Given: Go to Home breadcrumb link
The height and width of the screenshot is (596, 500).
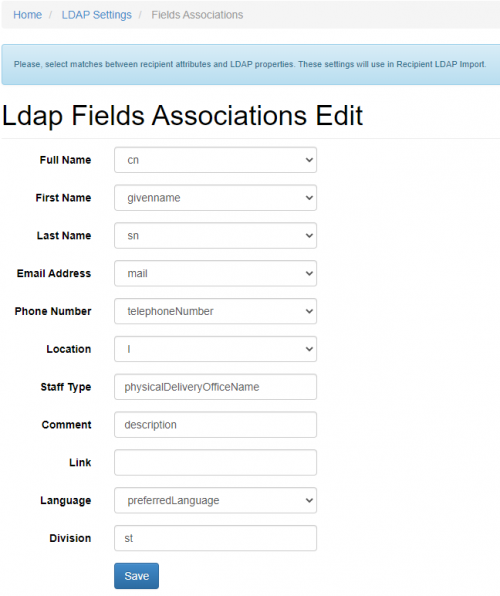Looking at the screenshot, I should point(27,15).
